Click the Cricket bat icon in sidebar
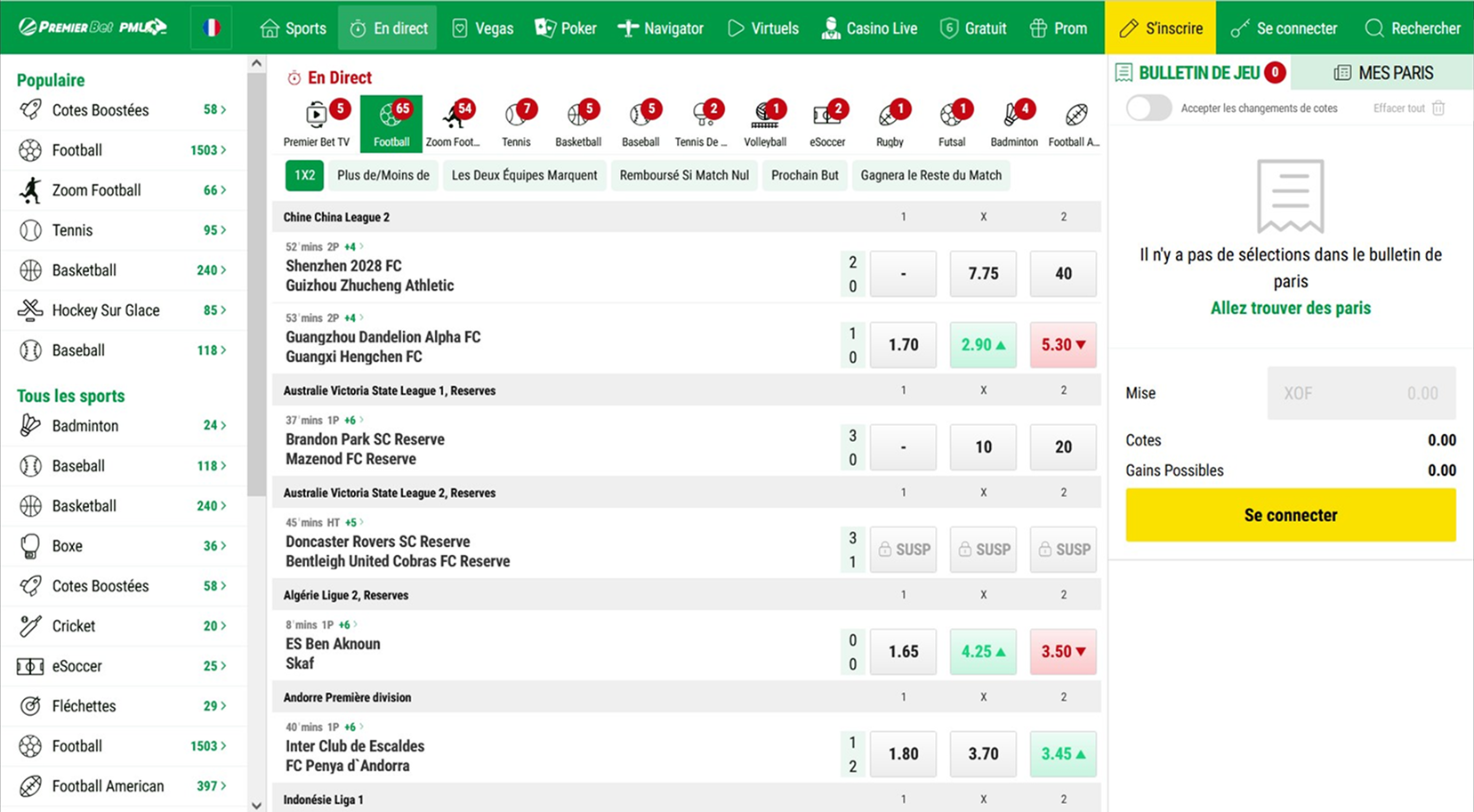Screen dimensions: 1474x812 30,626
